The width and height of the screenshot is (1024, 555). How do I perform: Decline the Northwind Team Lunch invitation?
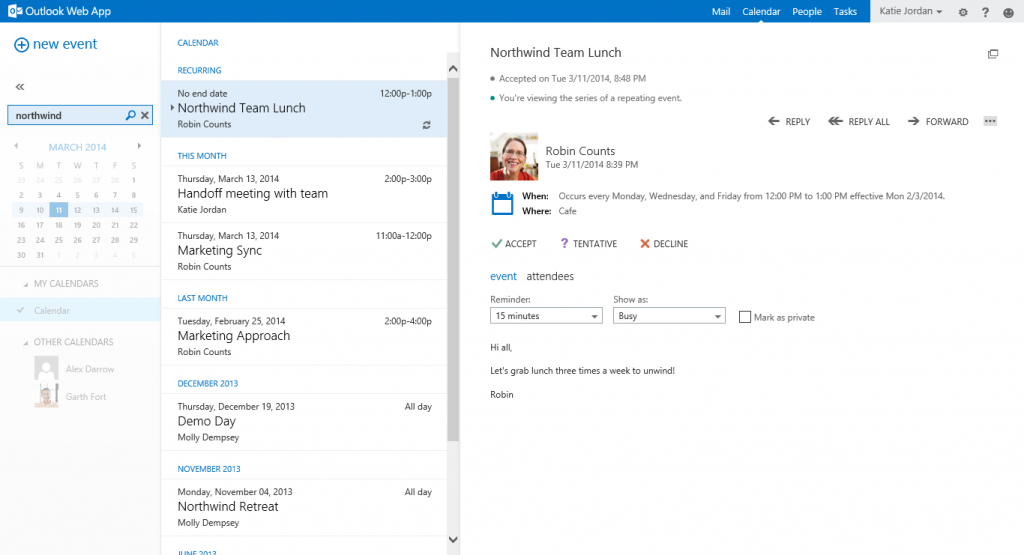(x=663, y=244)
